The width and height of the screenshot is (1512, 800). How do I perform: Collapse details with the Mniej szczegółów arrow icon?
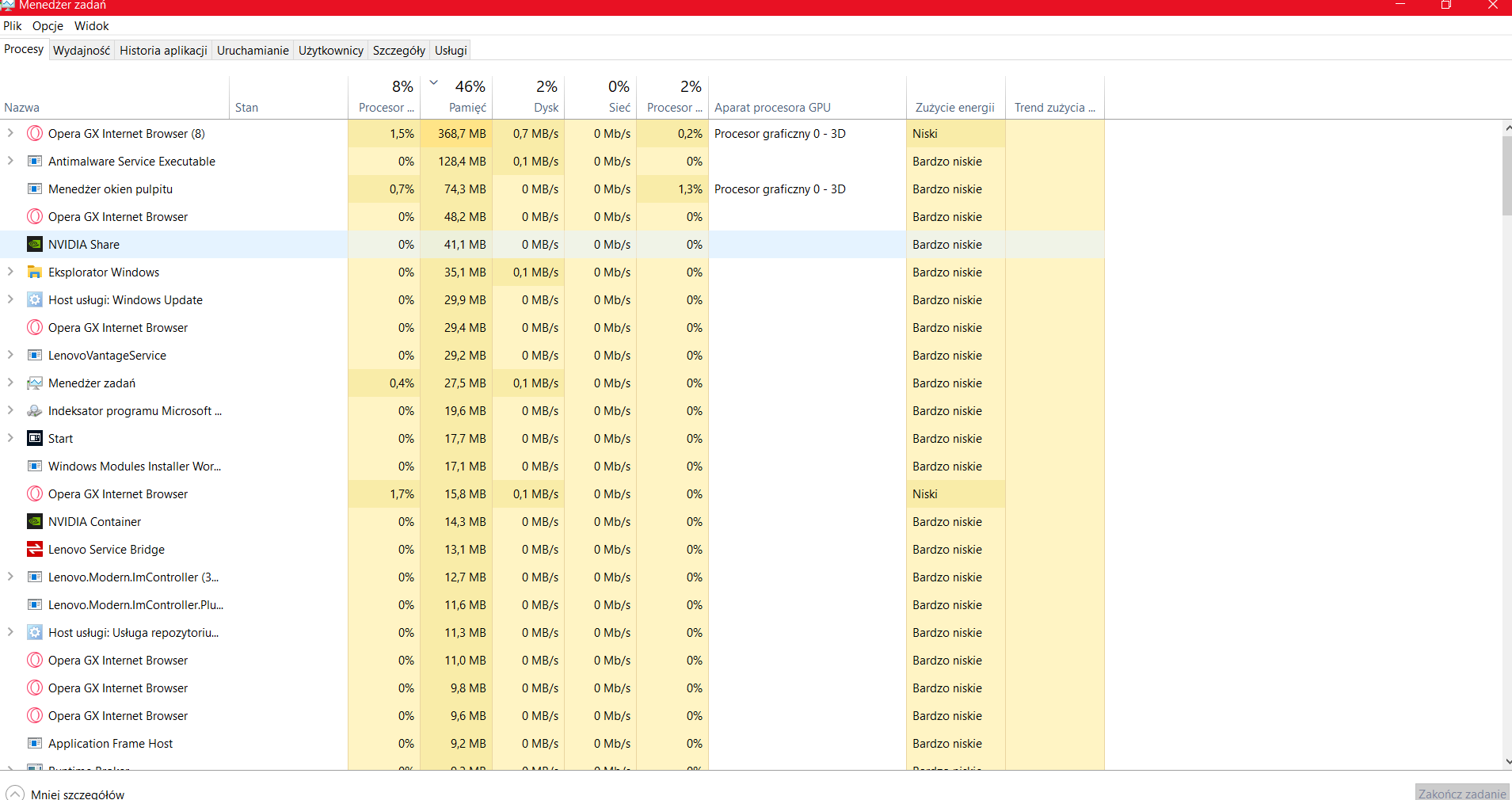click(15, 794)
